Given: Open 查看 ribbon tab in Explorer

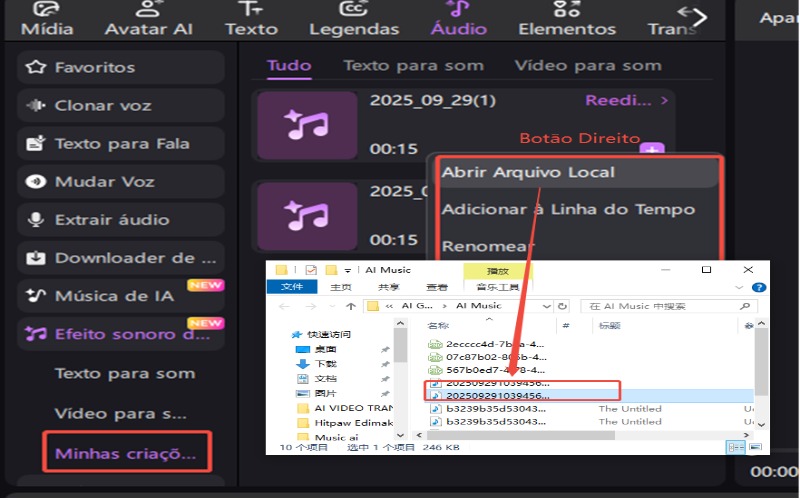Looking at the screenshot, I should (x=437, y=287).
